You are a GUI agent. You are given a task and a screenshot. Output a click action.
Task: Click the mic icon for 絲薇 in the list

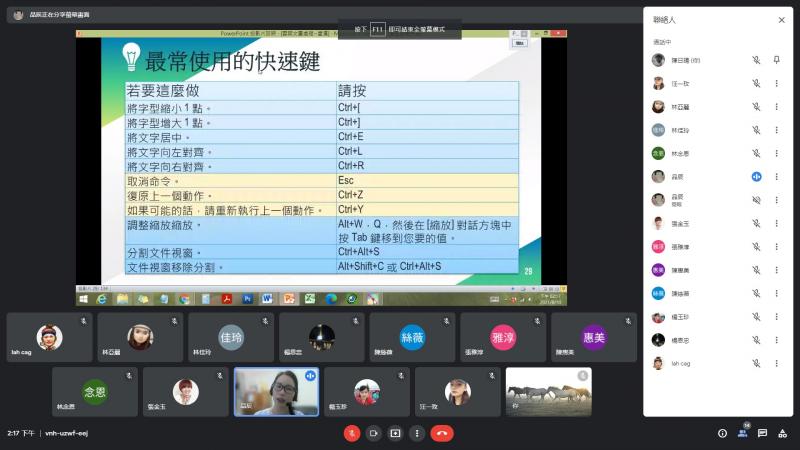[x=756, y=293]
